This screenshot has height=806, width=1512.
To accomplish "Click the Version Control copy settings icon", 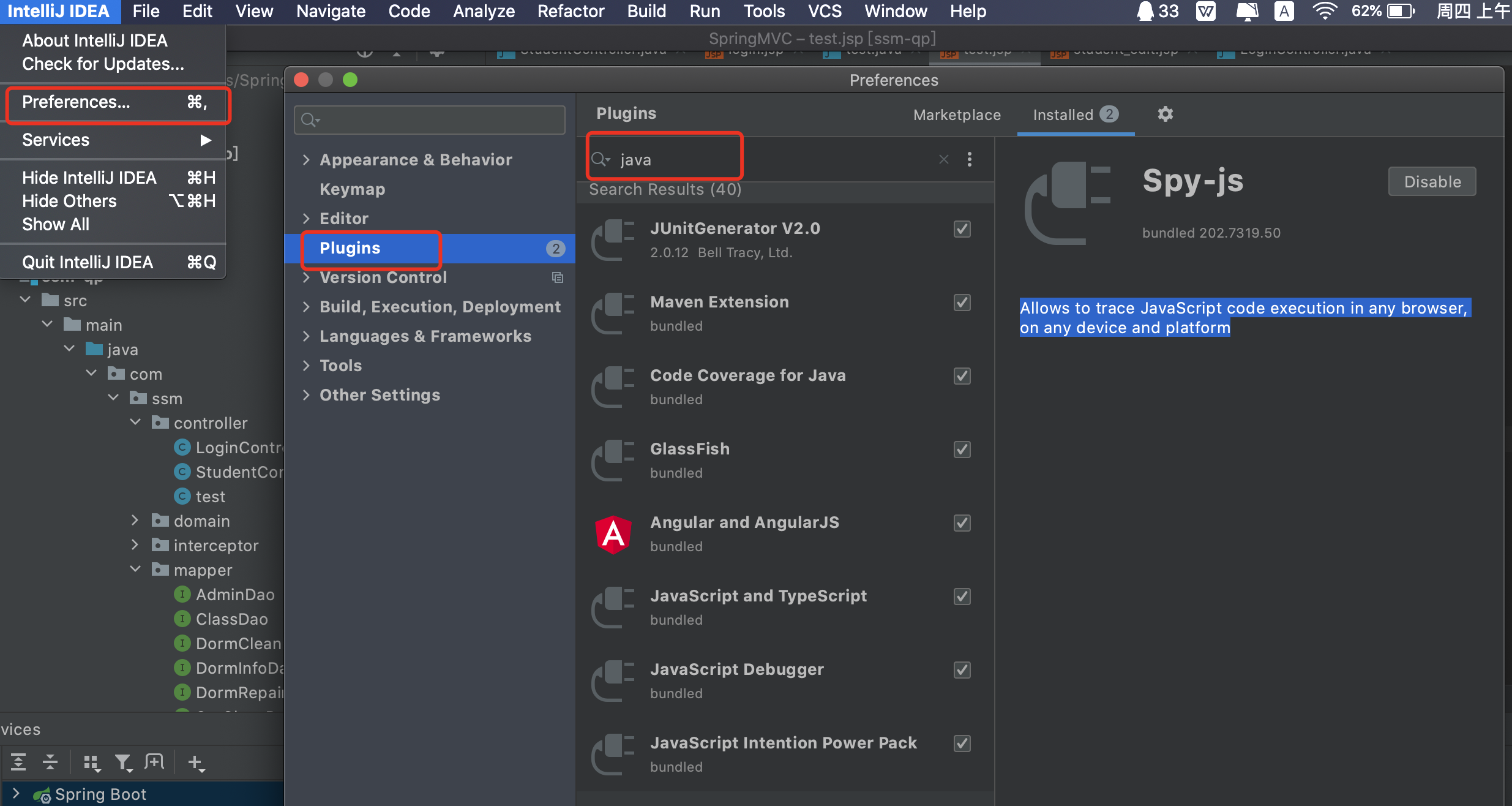I will [x=557, y=277].
